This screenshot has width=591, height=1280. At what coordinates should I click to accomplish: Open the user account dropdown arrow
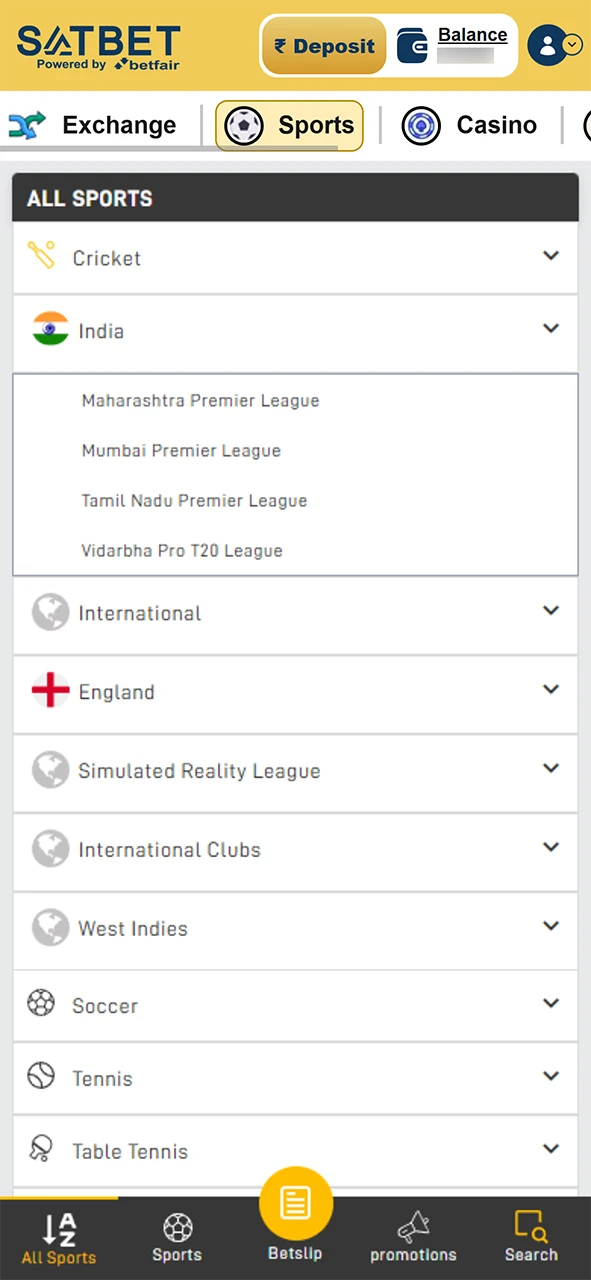pos(572,45)
